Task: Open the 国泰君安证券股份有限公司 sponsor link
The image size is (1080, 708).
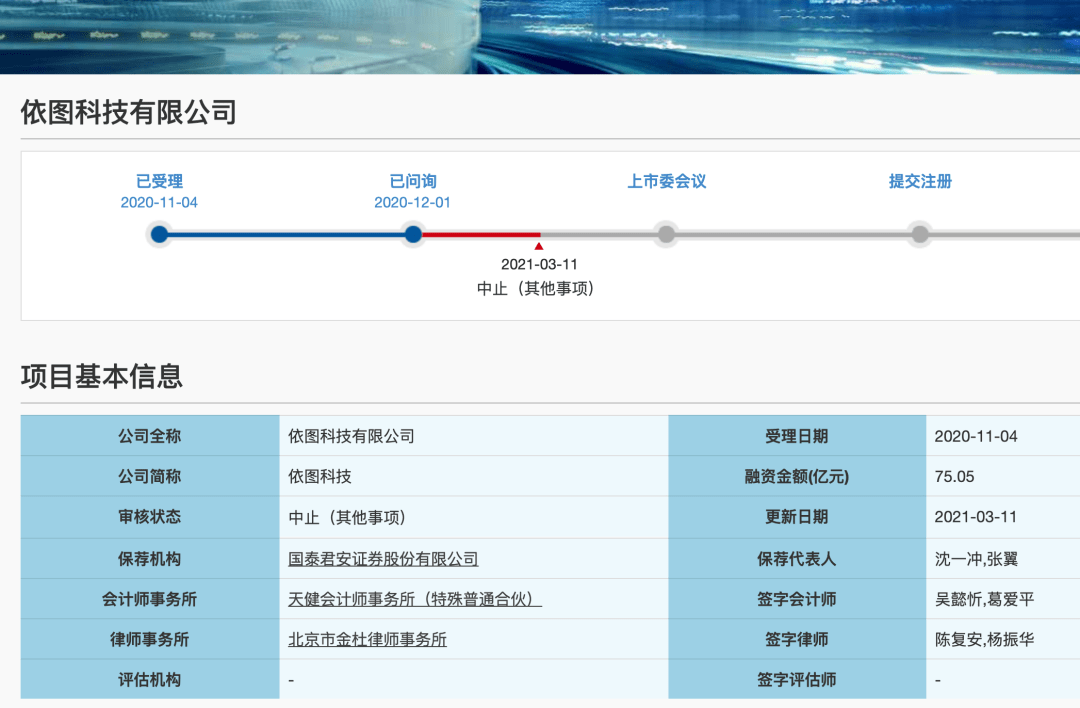Action: click(383, 559)
